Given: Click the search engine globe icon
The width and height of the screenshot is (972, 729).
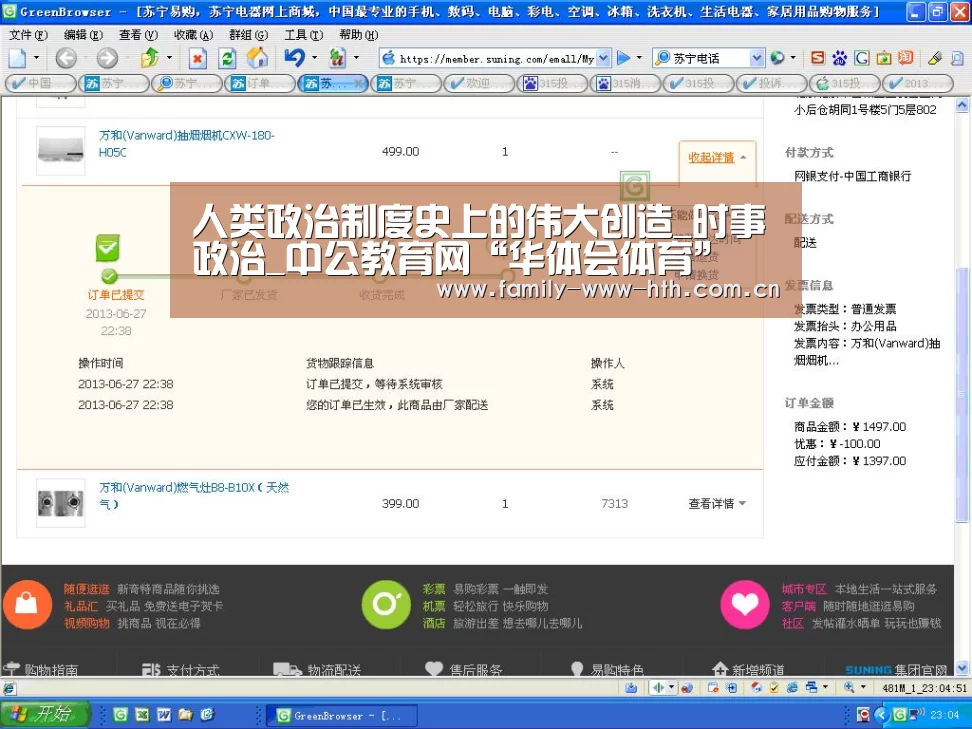Looking at the screenshot, I should pos(777,58).
